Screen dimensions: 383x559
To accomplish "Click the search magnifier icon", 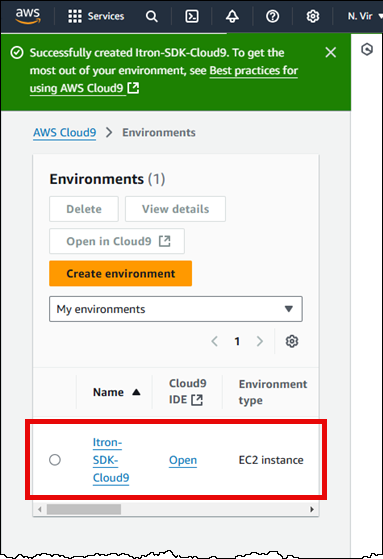I will tap(152, 16).
